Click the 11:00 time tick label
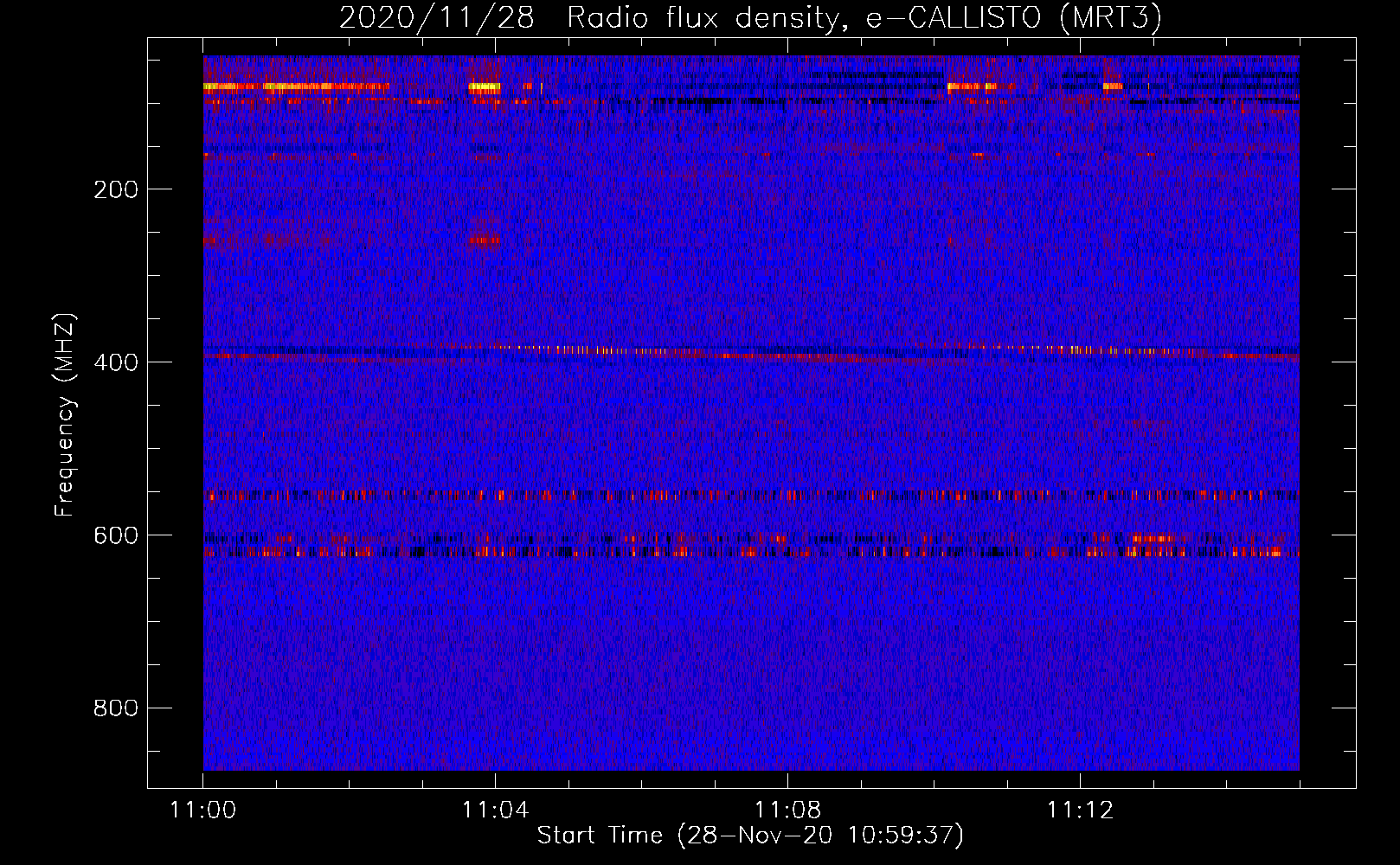1400x865 pixels. [x=203, y=810]
